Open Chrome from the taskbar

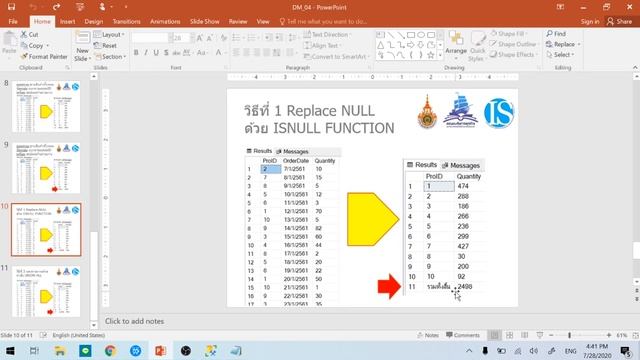click(110, 351)
